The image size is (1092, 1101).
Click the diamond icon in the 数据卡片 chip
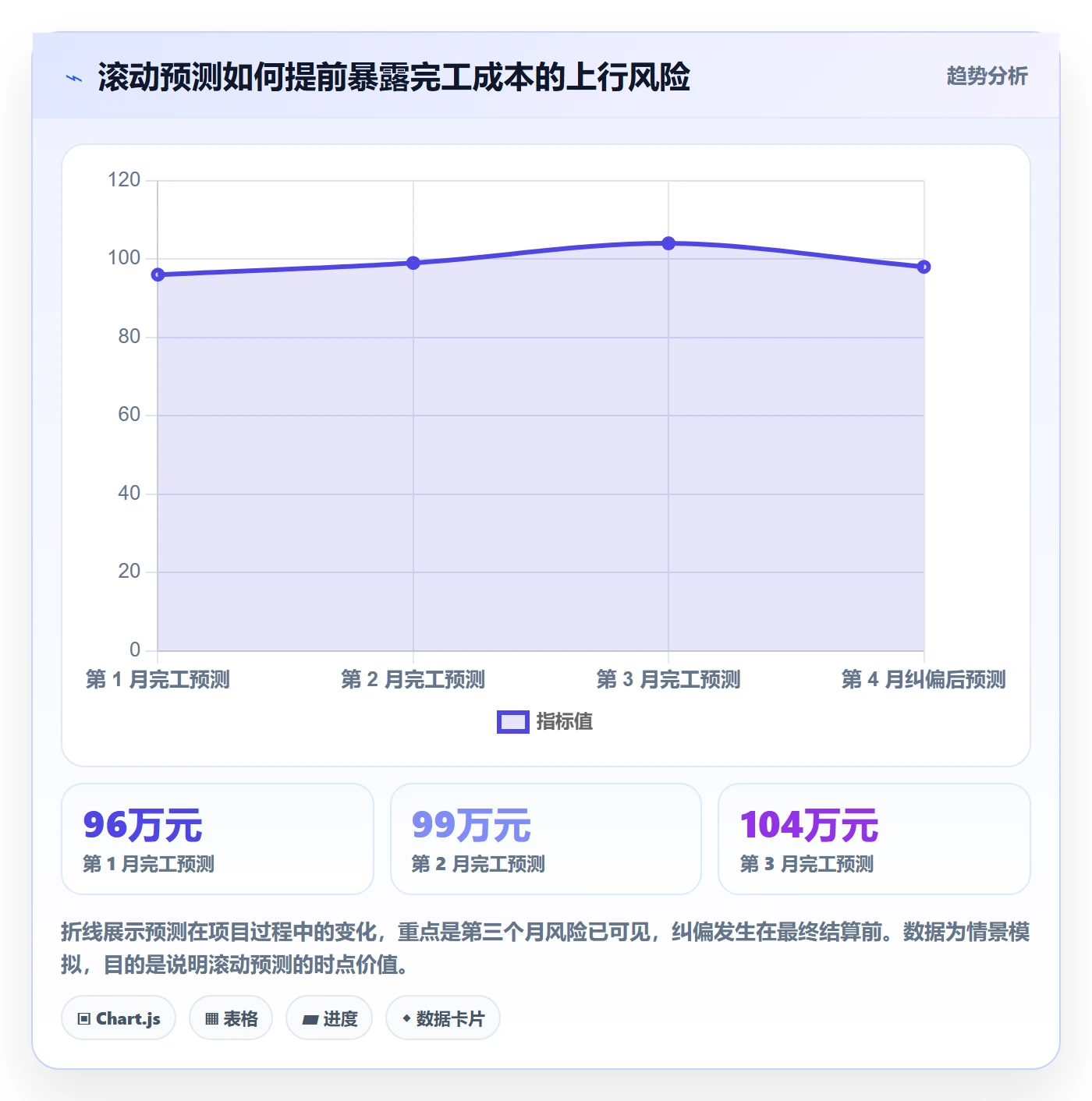click(406, 1018)
